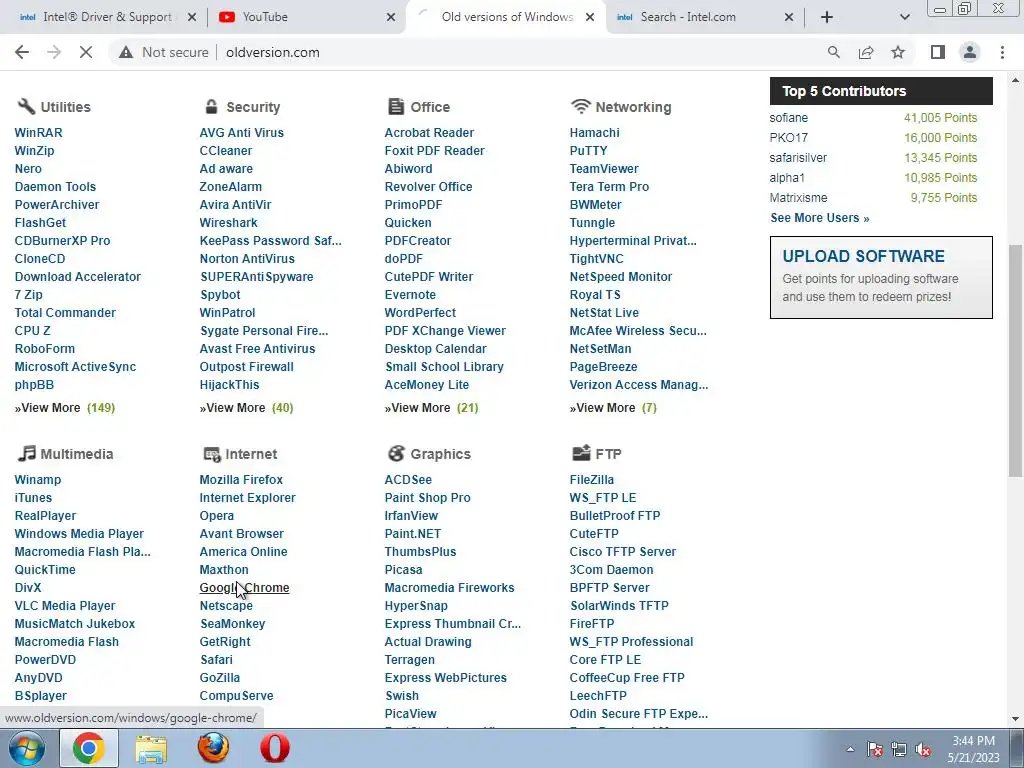Screen dimensions: 1024x768
Task: Open the Paint Shop Pro link
Action: [x=427, y=498]
